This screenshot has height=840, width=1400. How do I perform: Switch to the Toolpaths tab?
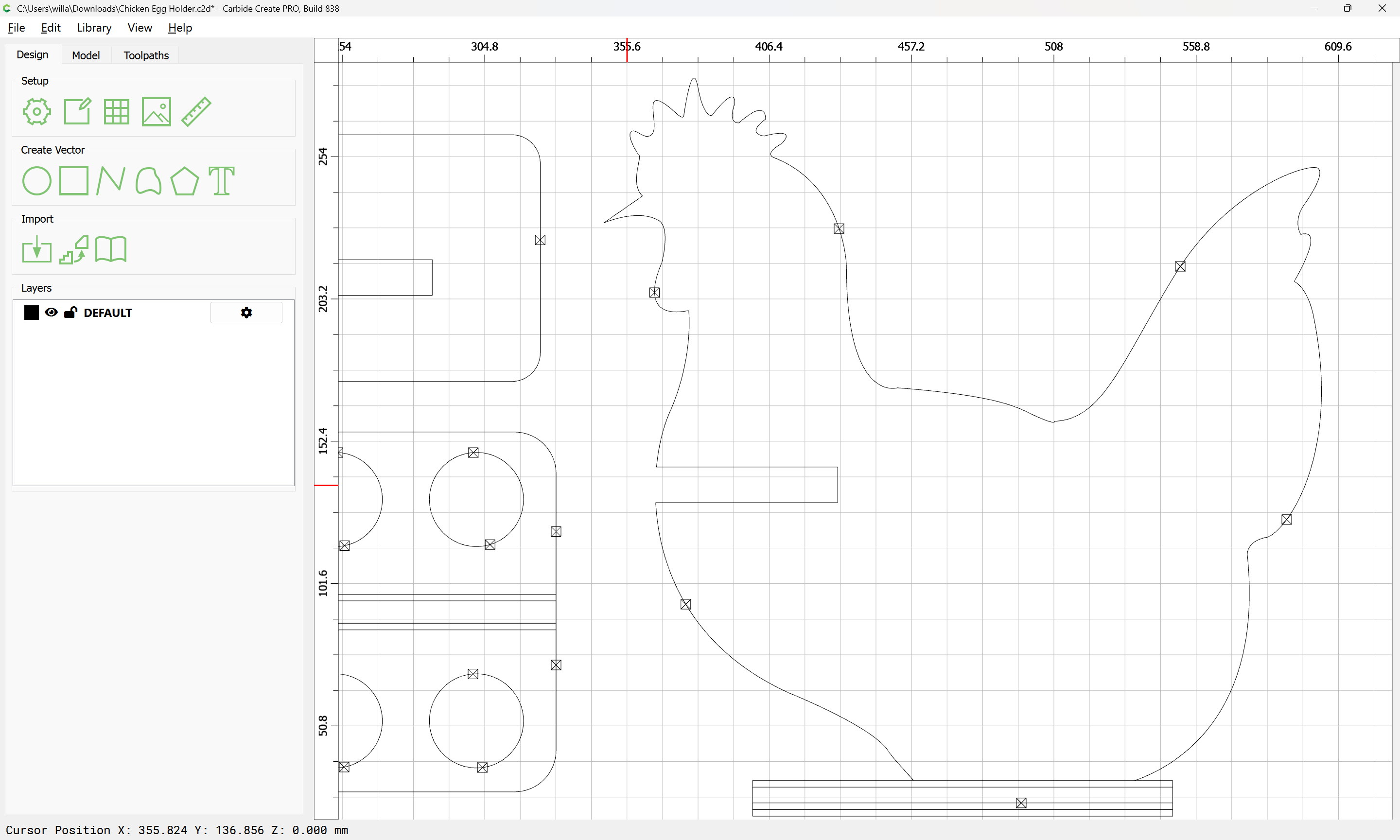(x=146, y=55)
